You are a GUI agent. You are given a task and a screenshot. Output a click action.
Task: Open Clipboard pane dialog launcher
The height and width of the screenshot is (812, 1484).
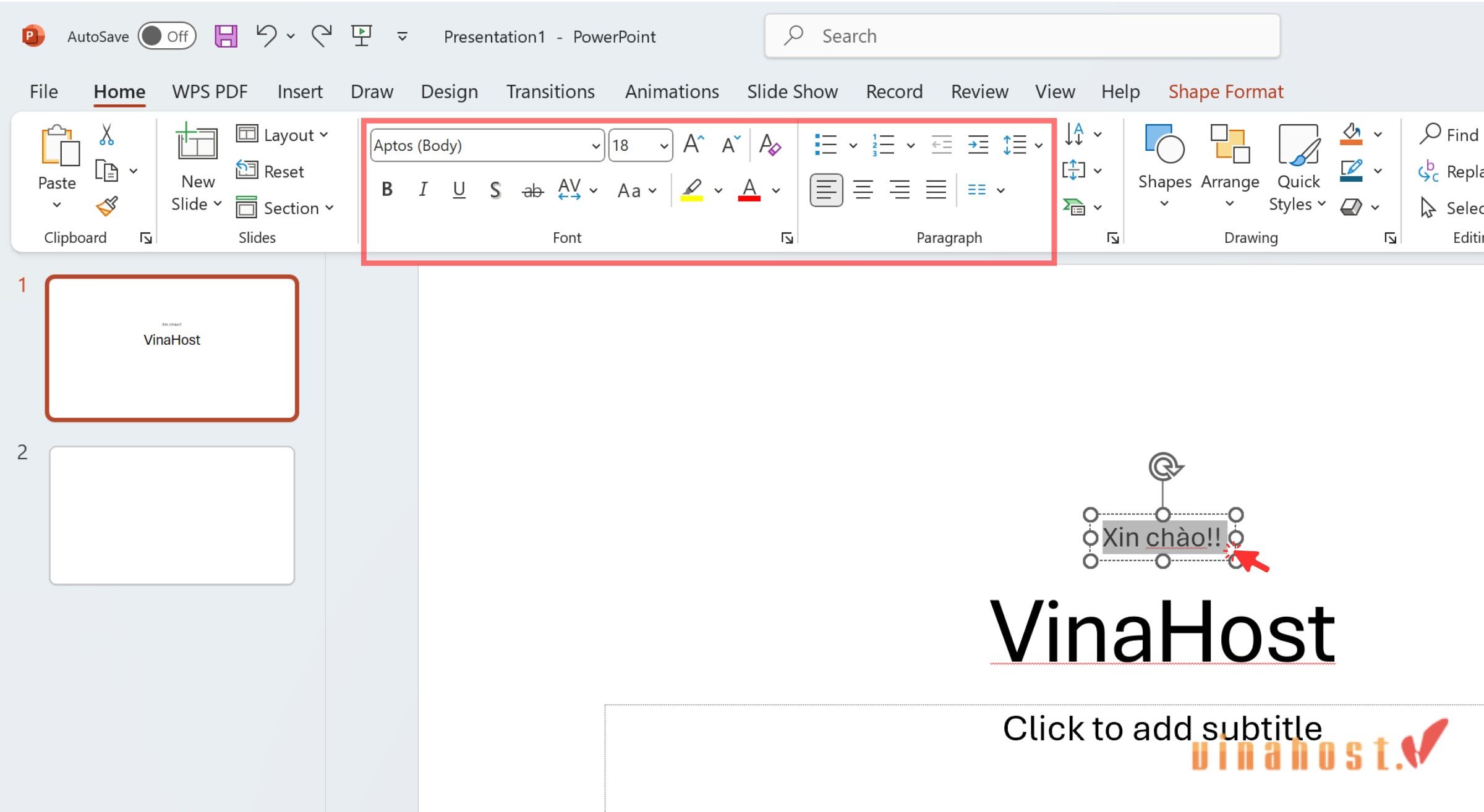[147, 238]
